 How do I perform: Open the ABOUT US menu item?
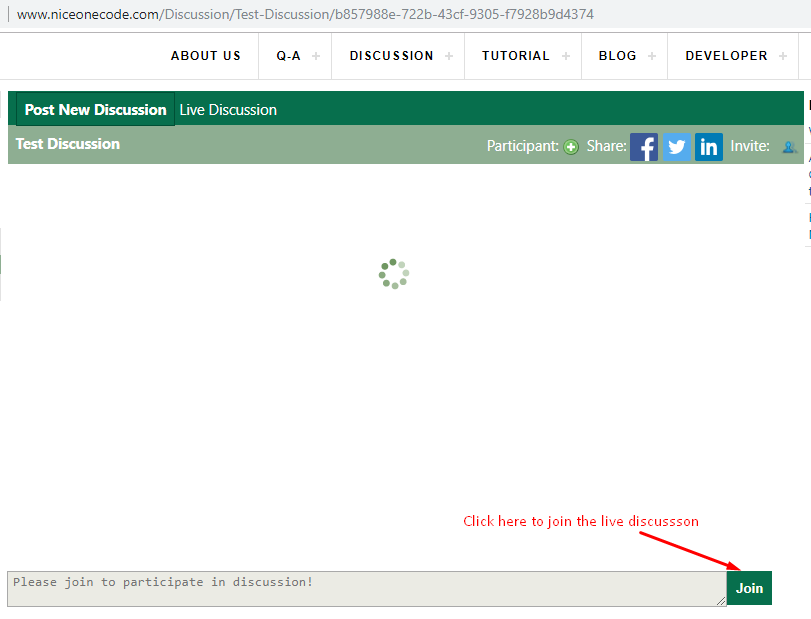pyautogui.click(x=206, y=56)
